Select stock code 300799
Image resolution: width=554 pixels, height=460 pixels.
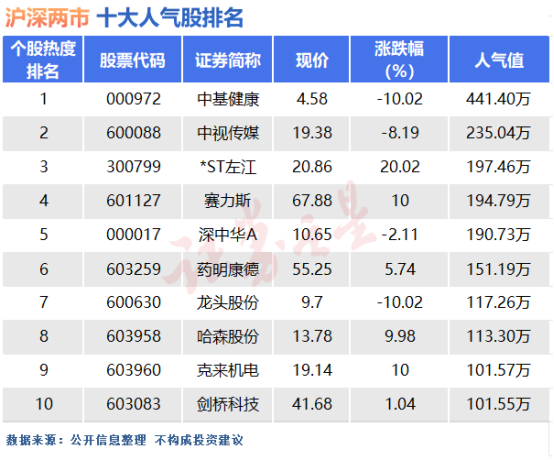pyautogui.click(x=134, y=167)
